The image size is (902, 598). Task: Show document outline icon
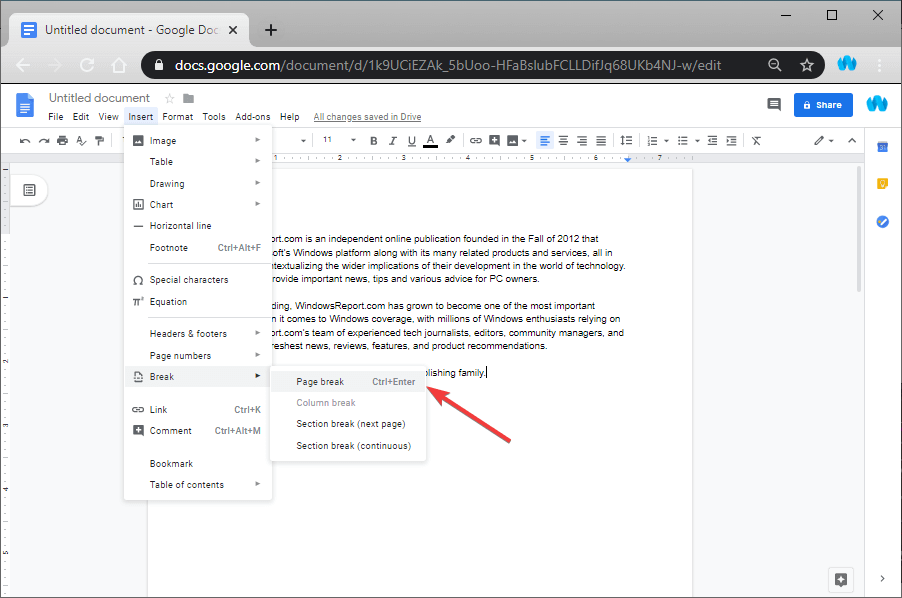click(x=29, y=190)
